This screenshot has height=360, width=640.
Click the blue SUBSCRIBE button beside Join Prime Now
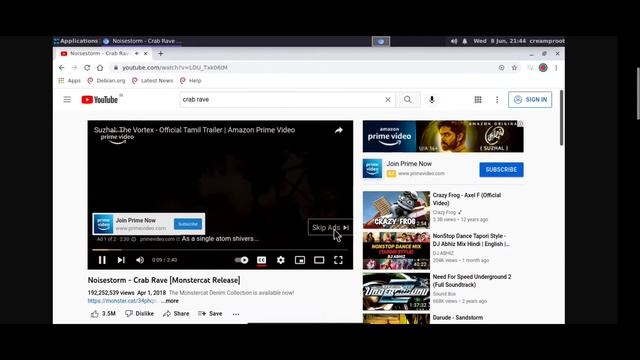point(501,169)
